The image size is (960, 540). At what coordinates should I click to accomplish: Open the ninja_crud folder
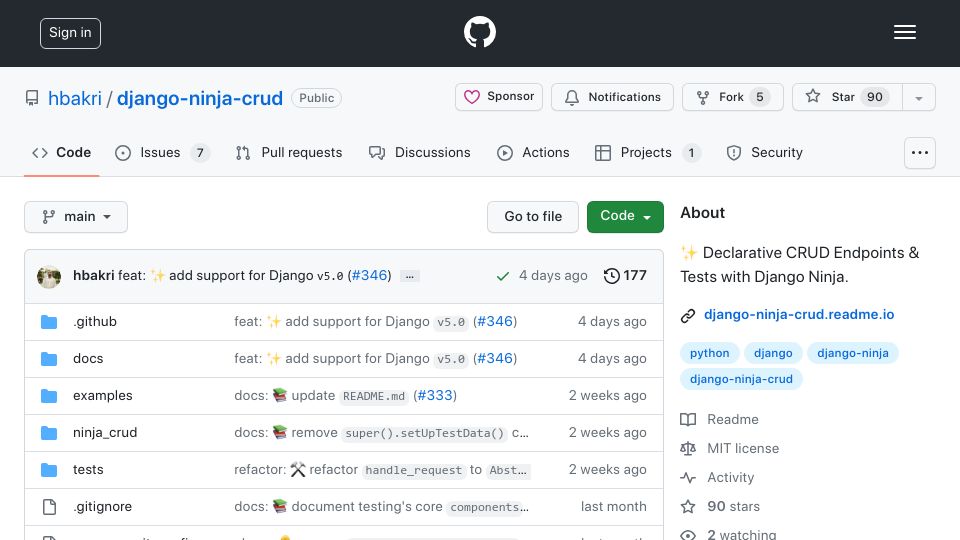click(x=105, y=432)
